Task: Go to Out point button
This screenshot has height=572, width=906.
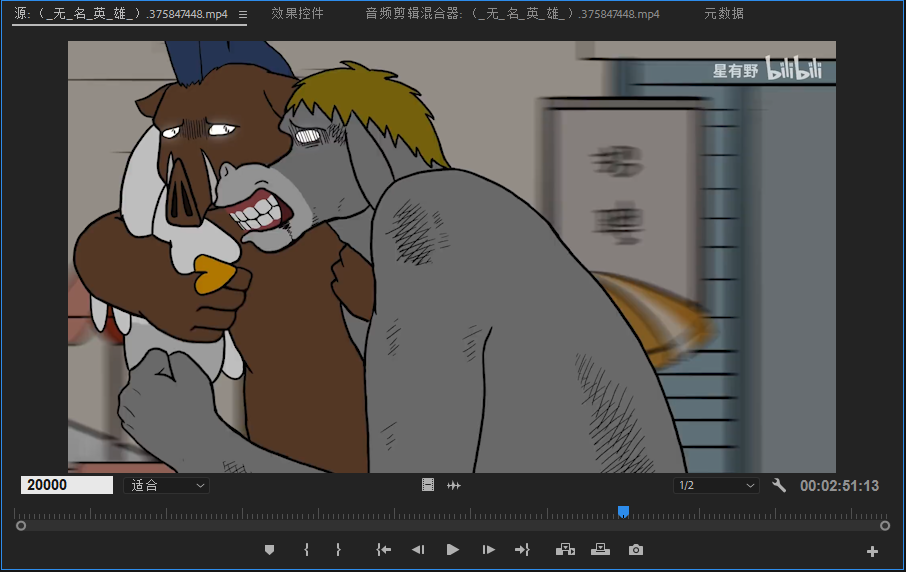Action: pyautogui.click(x=522, y=550)
